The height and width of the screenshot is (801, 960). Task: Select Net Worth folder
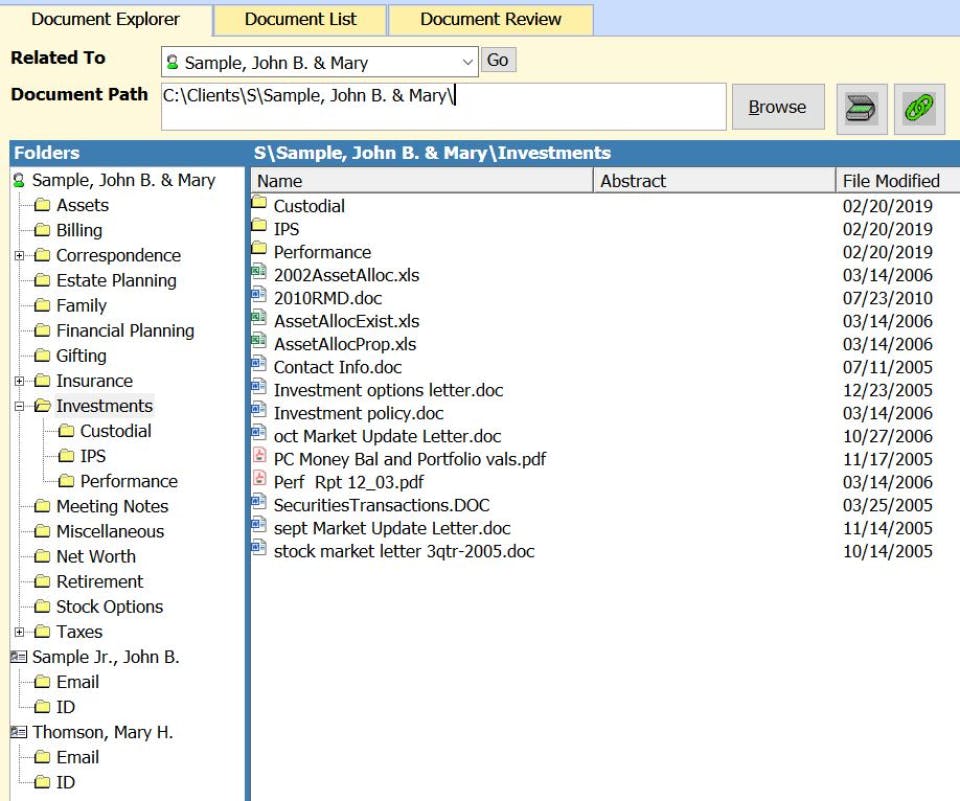(x=96, y=557)
